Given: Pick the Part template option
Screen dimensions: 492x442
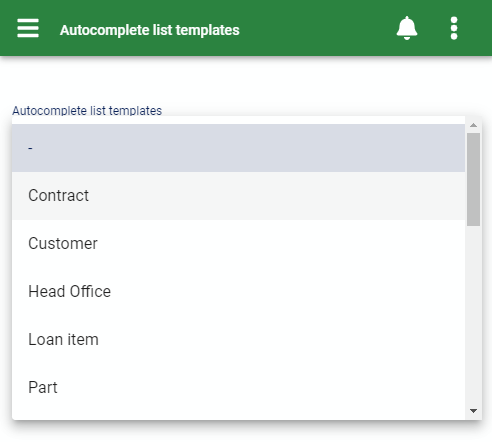Looking at the screenshot, I should click(x=238, y=388).
